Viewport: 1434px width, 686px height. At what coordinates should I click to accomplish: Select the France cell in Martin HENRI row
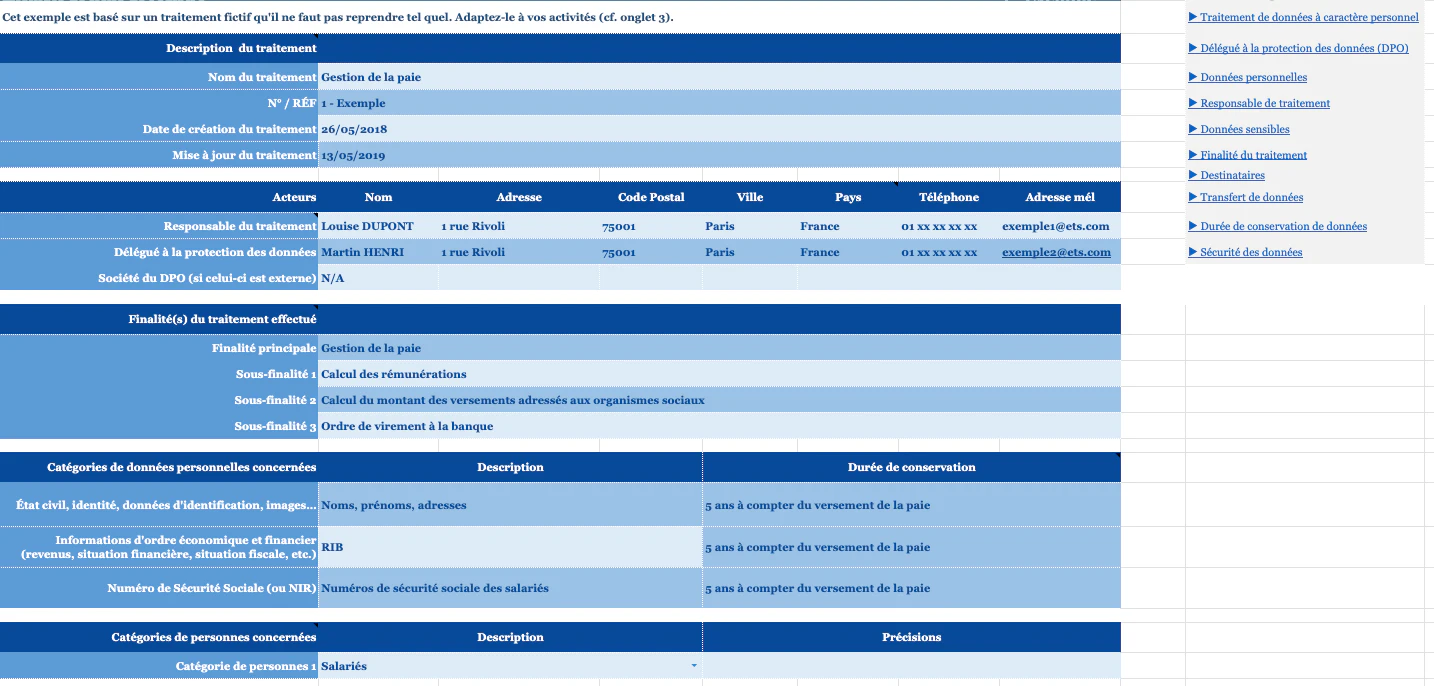click(847, 252)
